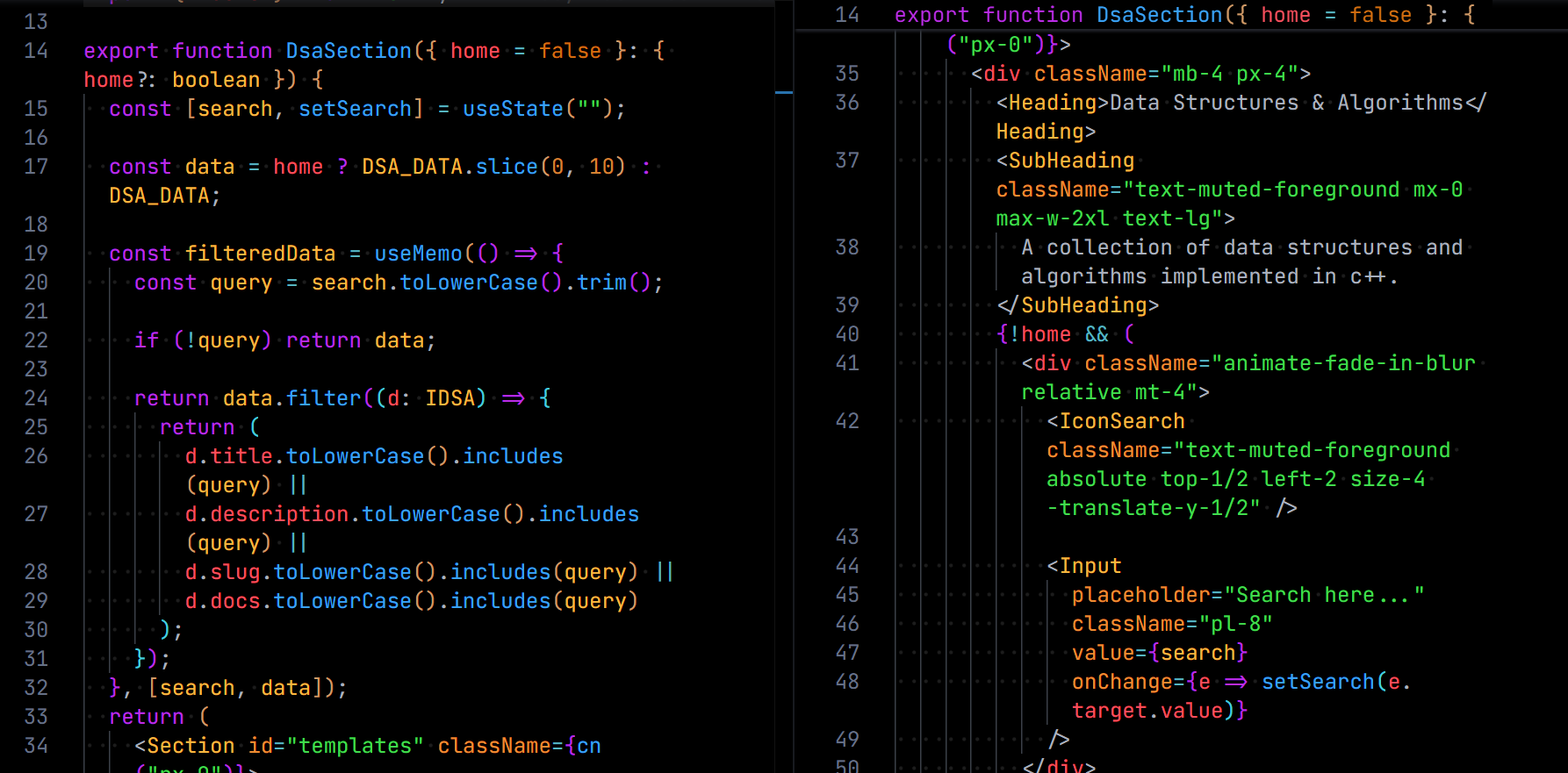Click the useMemo call on line 19
The width and height of the screenshot is (1568, 773).
(418, 254)
